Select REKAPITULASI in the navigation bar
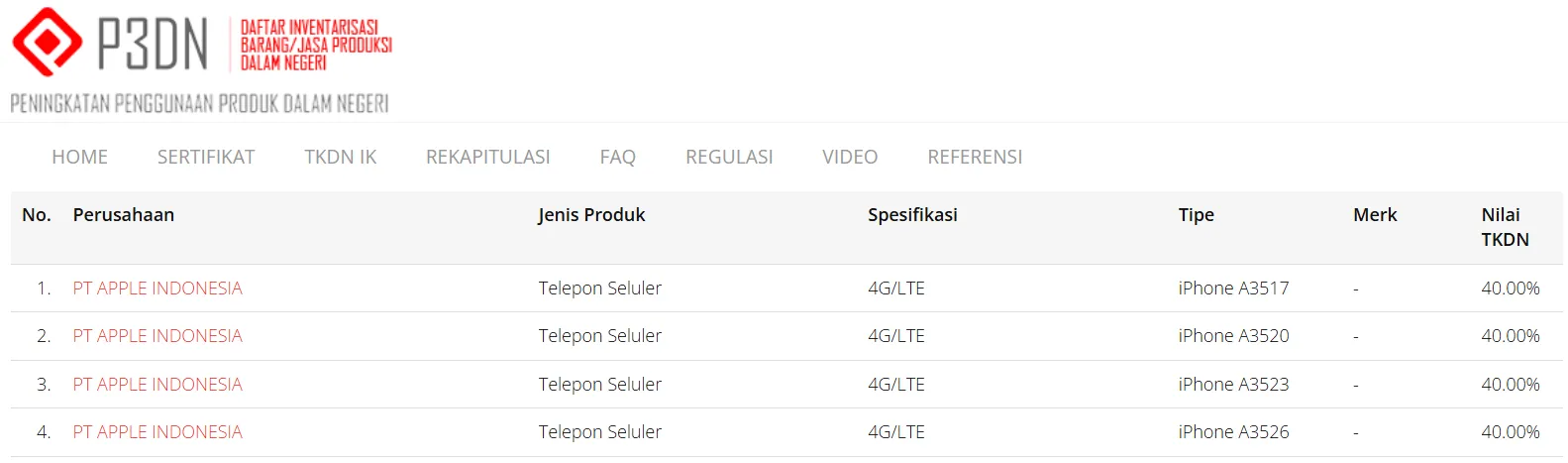This screenshot has width=1568, height=463. coord(487,157)
